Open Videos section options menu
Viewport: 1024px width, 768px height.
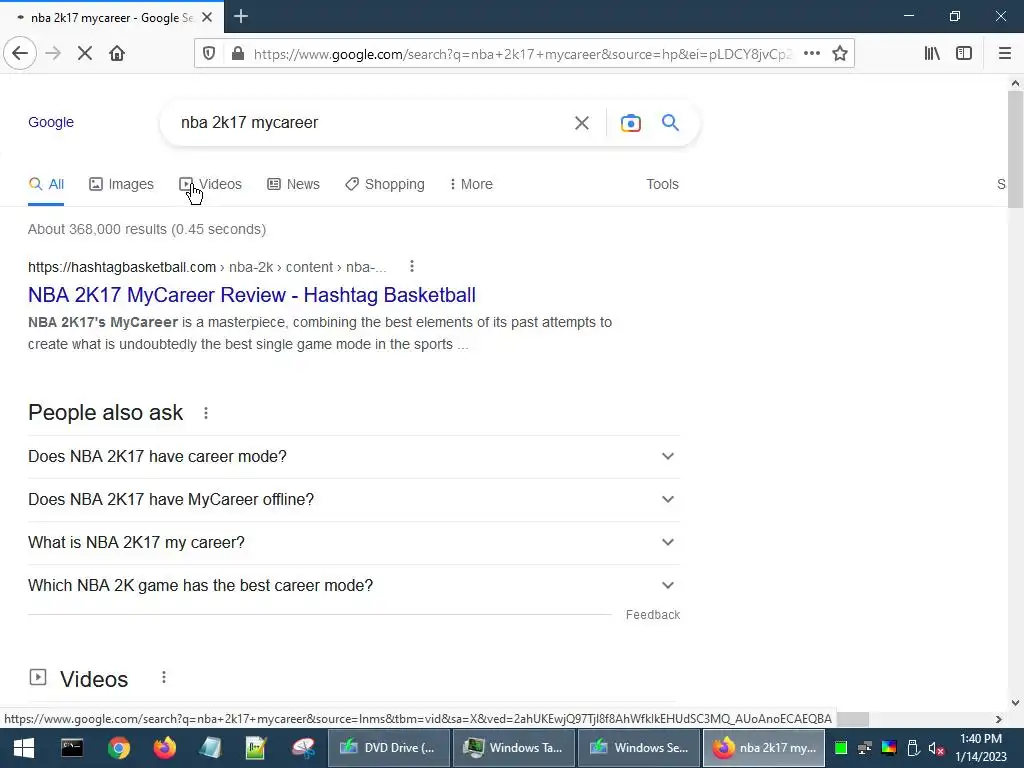pyautogui.click(x=164, y=678)
